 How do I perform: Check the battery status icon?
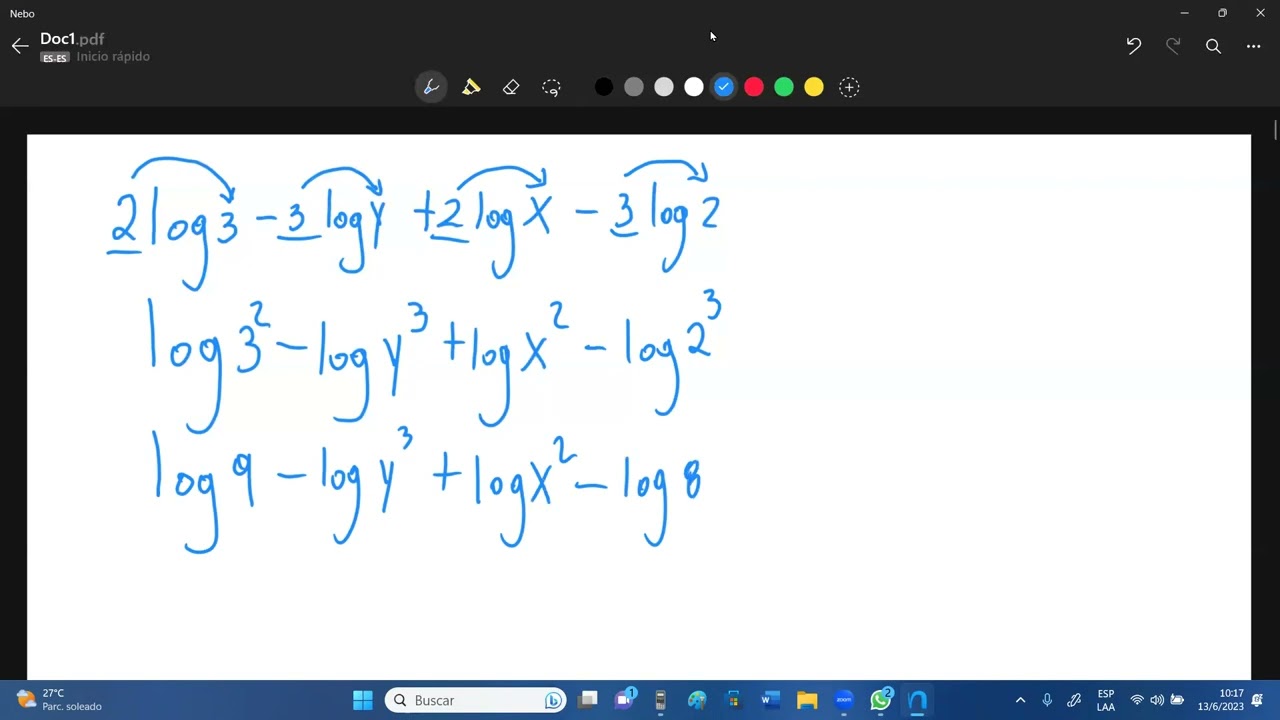(1177, 700)
